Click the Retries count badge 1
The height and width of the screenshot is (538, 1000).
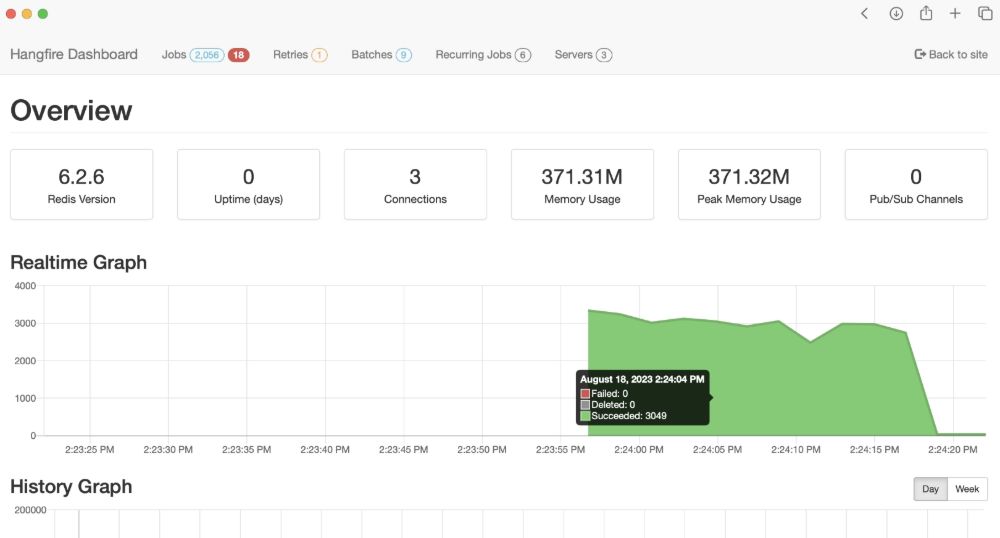click(x=320, y=55)
